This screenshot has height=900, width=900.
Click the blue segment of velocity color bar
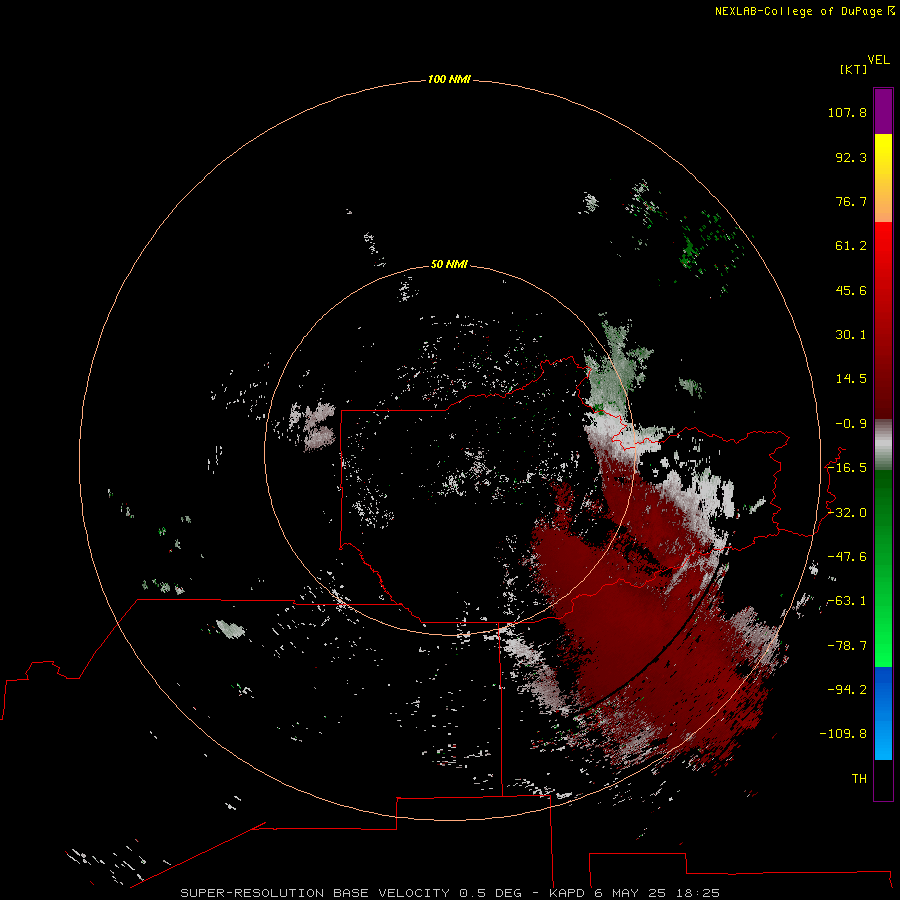tap(883, 713)
